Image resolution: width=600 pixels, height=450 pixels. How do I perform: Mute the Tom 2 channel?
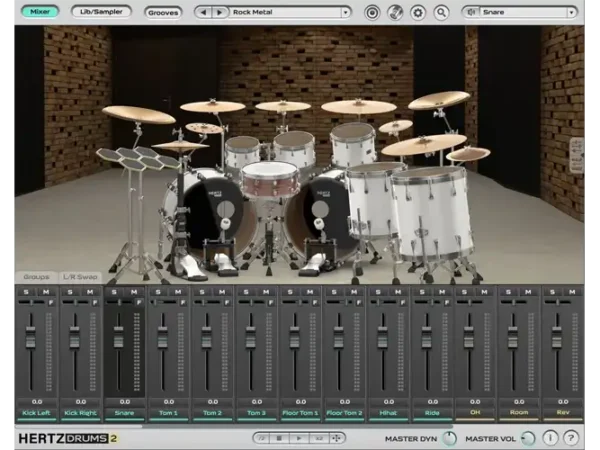pyautogui.click(x=222, y=292)
